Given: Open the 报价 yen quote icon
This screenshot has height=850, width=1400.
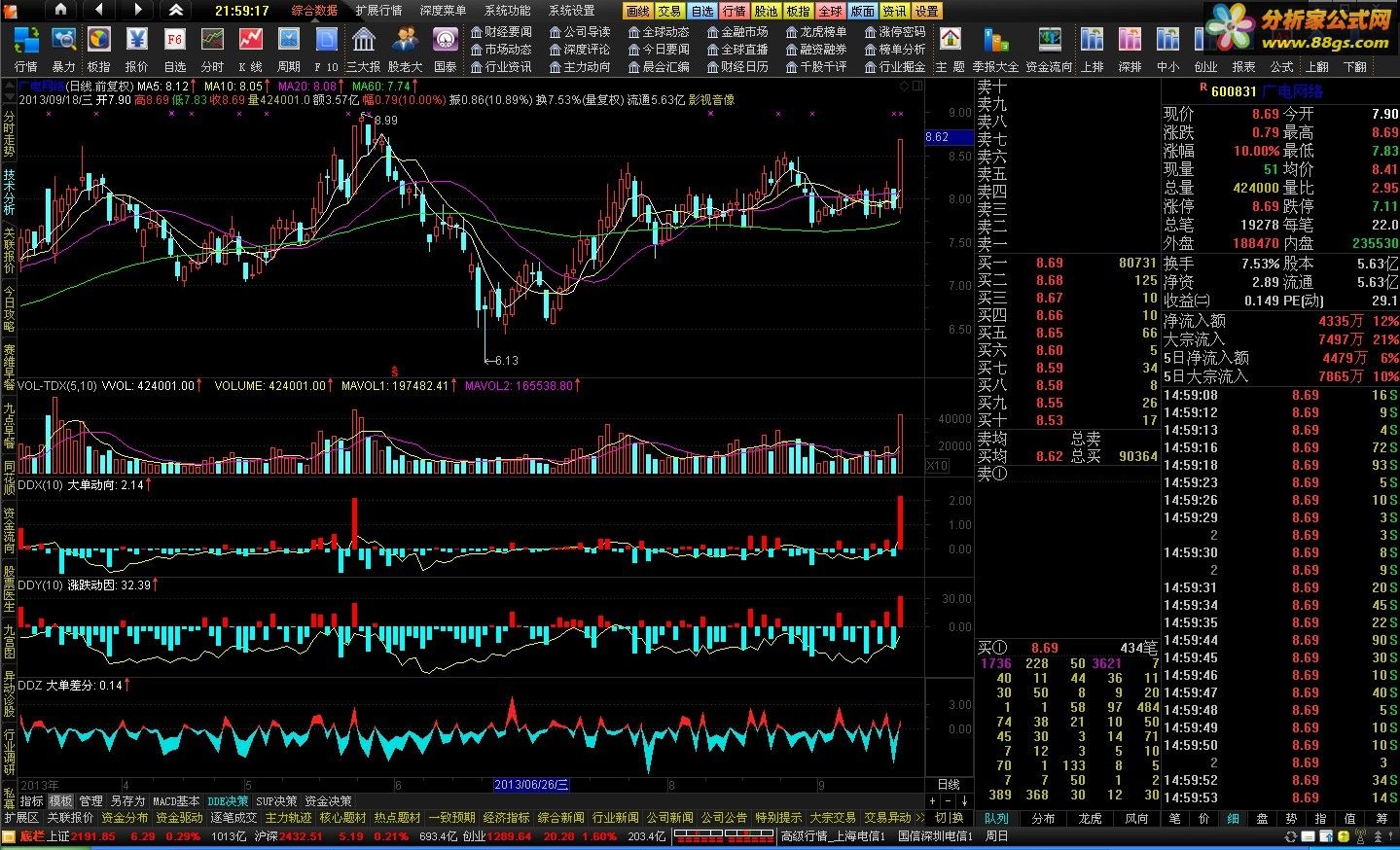Looking at the screenshot, I should coord(137,50).
